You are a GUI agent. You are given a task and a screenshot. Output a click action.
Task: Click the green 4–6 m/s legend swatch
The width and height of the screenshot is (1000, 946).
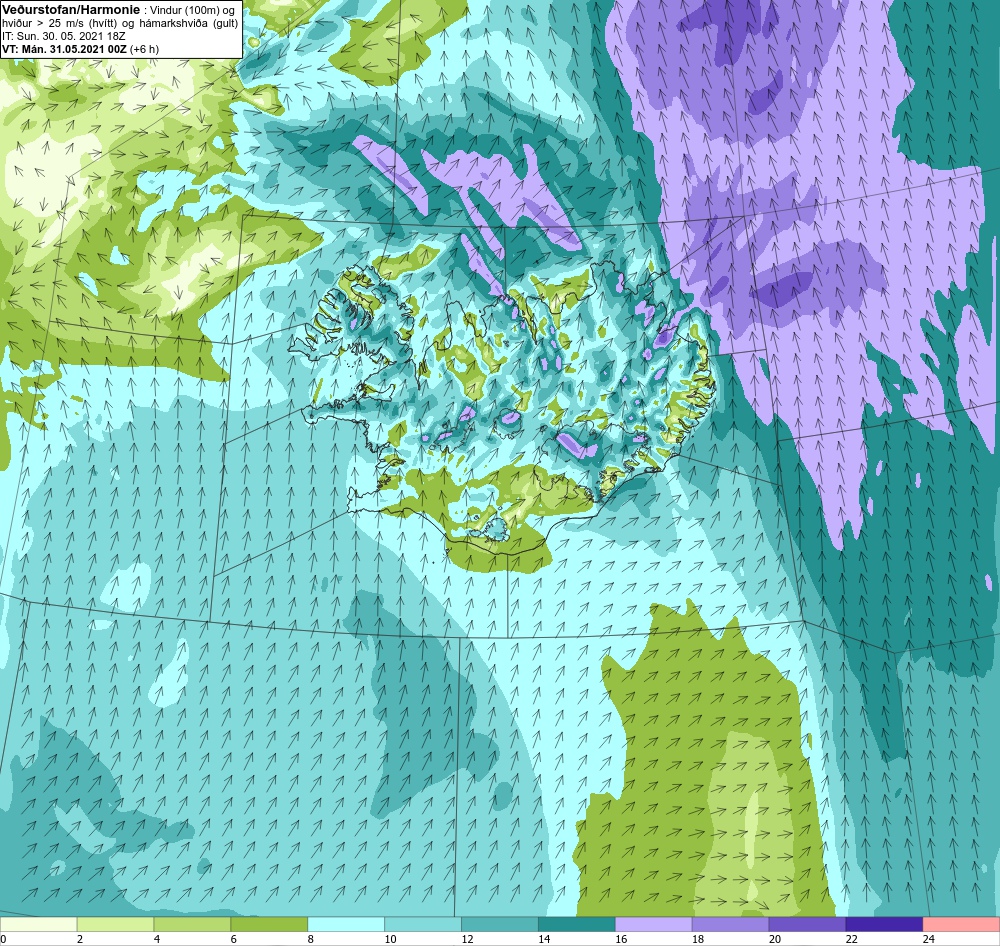(x=192, y=924)
